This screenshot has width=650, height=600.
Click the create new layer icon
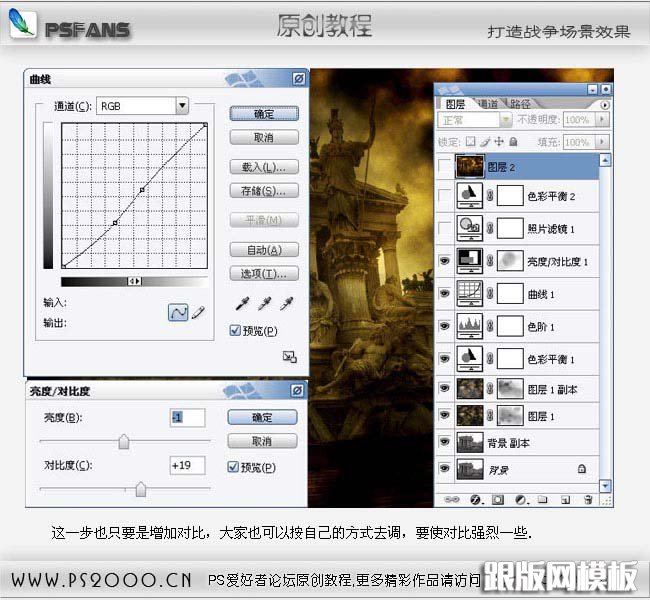coord(565,498)
